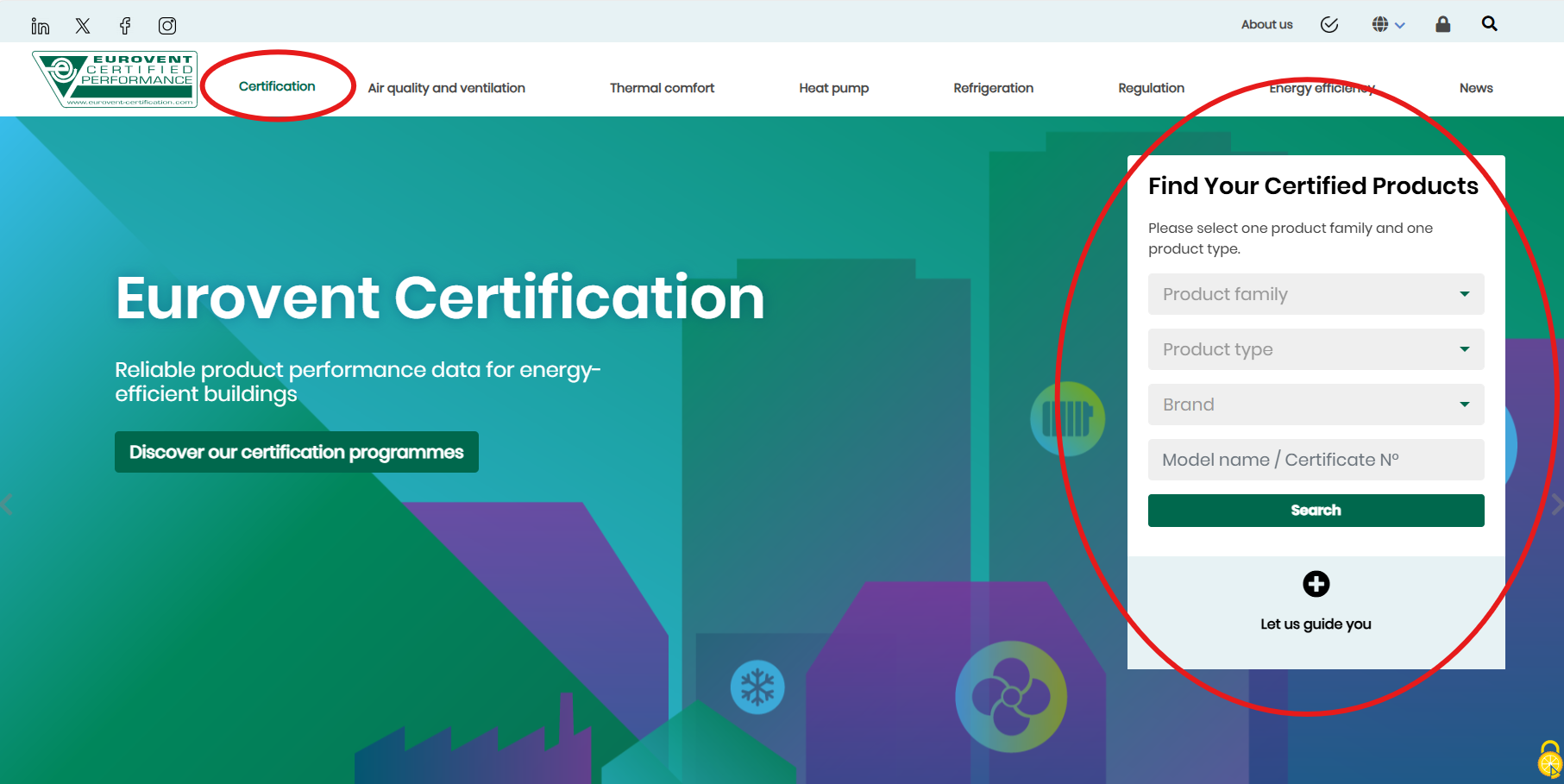Click the Model name / Certificate N° field
Viewport: 1564px width, 784px height.
[x=1316, y=460]
